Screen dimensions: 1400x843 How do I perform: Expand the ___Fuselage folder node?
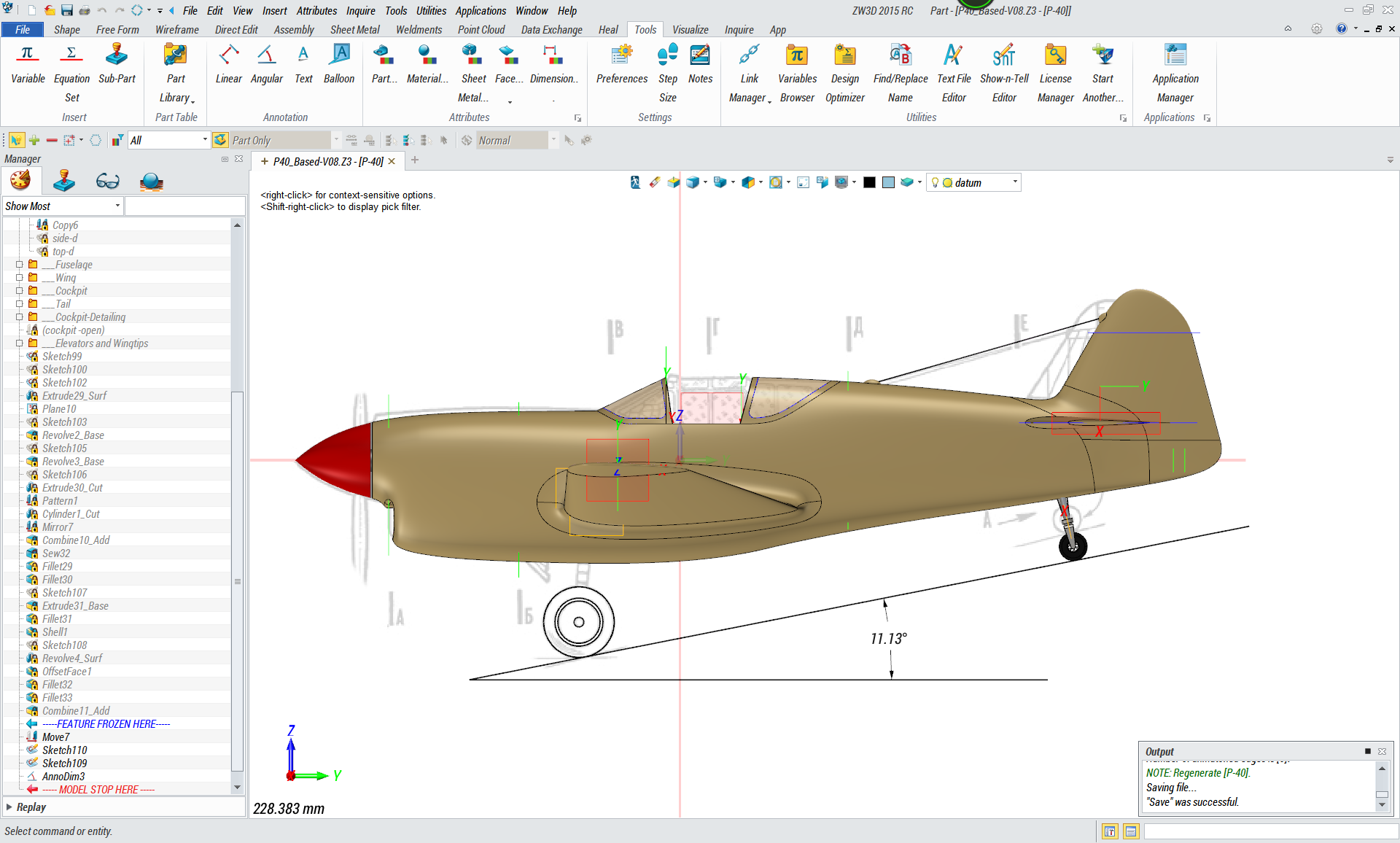(x=20, y=265)
